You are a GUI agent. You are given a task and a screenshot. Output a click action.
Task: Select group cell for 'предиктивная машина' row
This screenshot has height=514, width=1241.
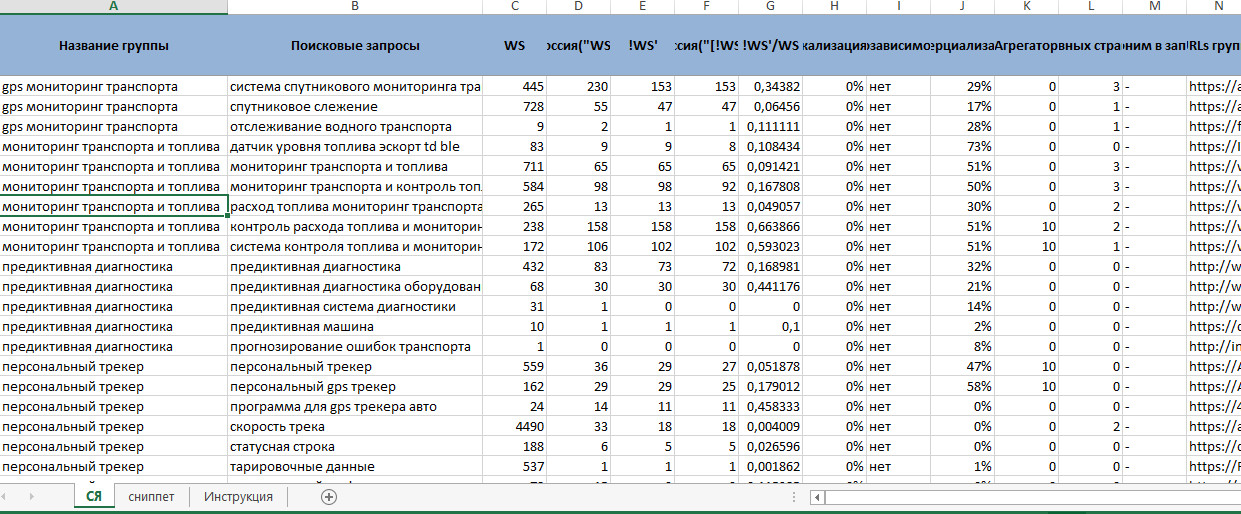[113, 327]
